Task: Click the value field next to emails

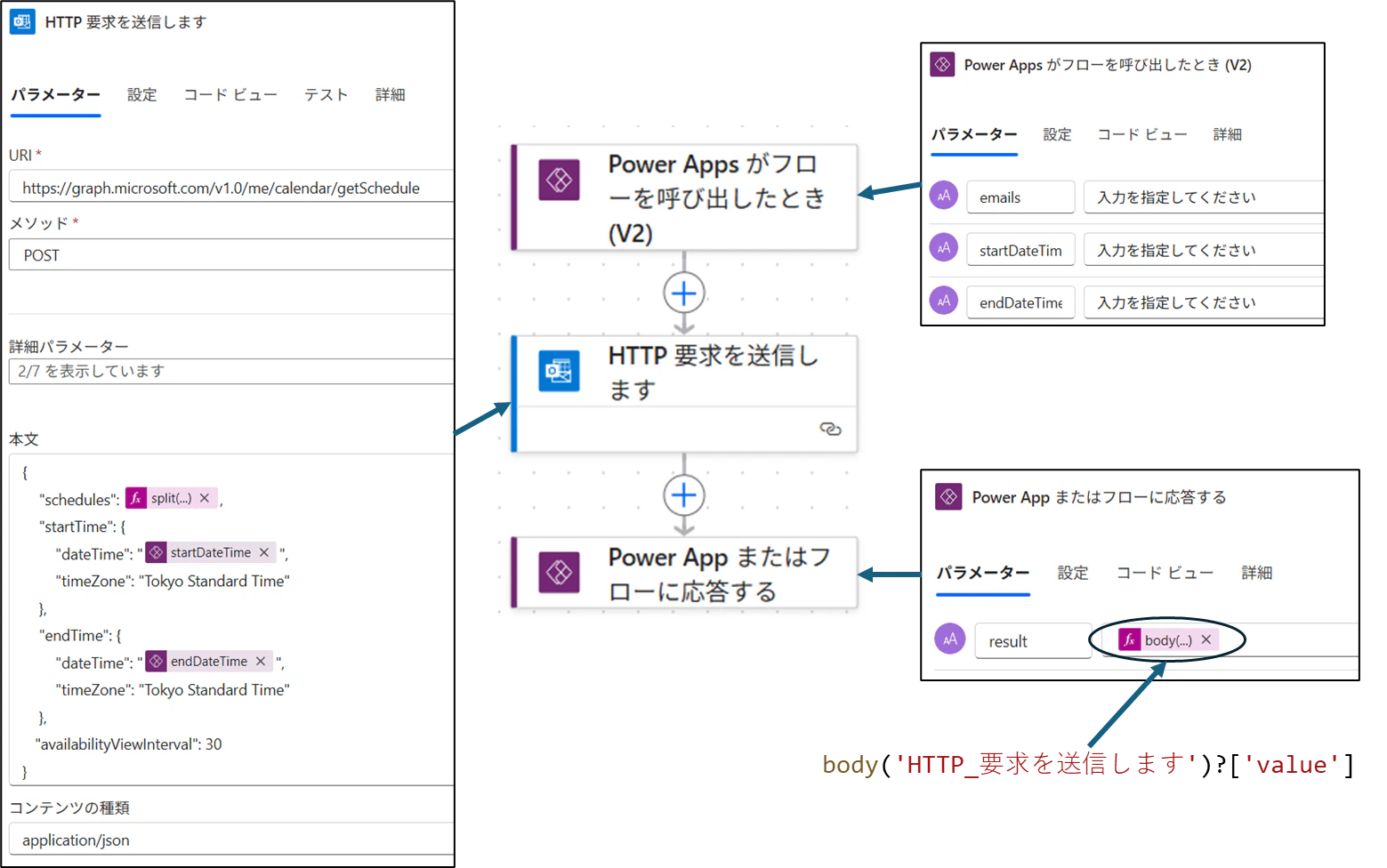Action: click(x=1204, y=197)
